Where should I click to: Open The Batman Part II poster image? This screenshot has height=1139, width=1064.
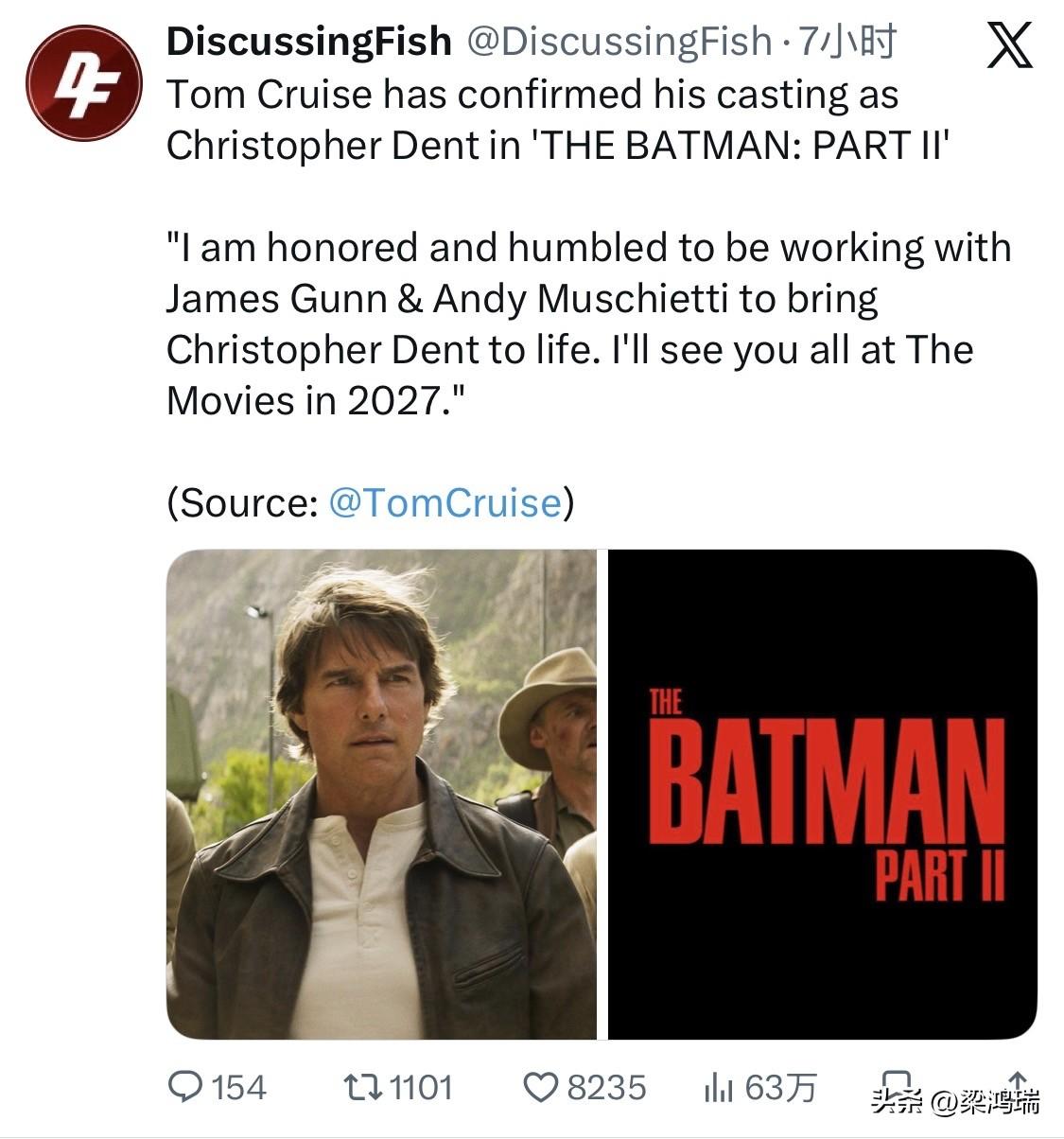pyautogui.click(x=822, y=795)
